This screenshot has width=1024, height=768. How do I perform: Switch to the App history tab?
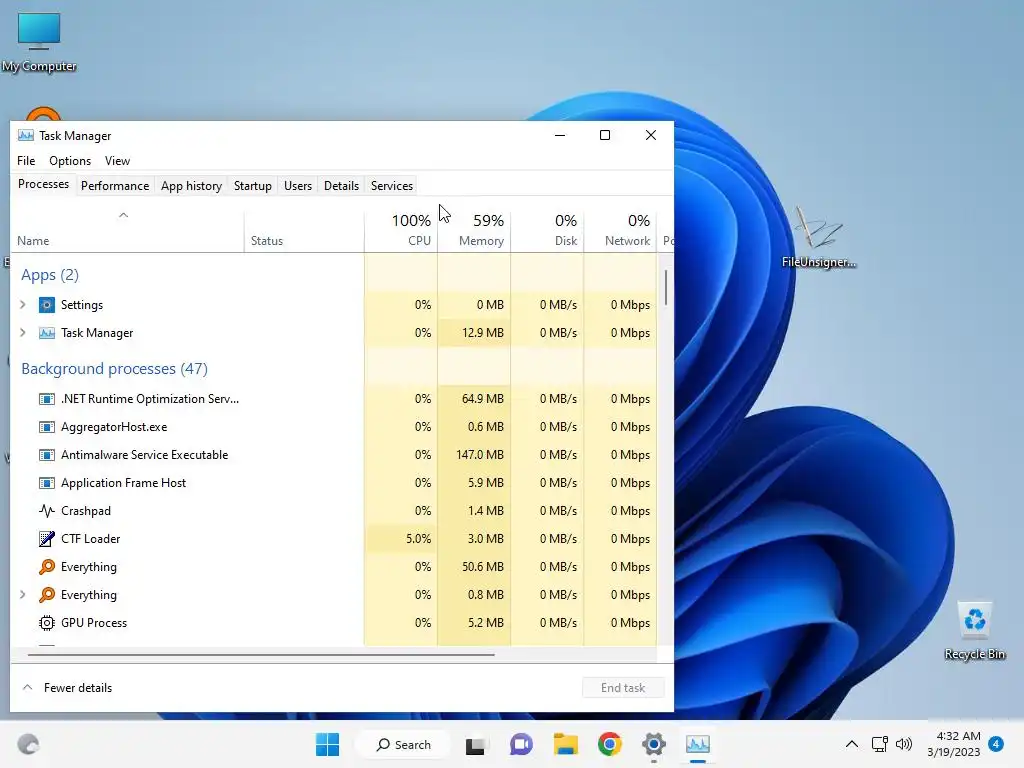click(x=191, y=186)
